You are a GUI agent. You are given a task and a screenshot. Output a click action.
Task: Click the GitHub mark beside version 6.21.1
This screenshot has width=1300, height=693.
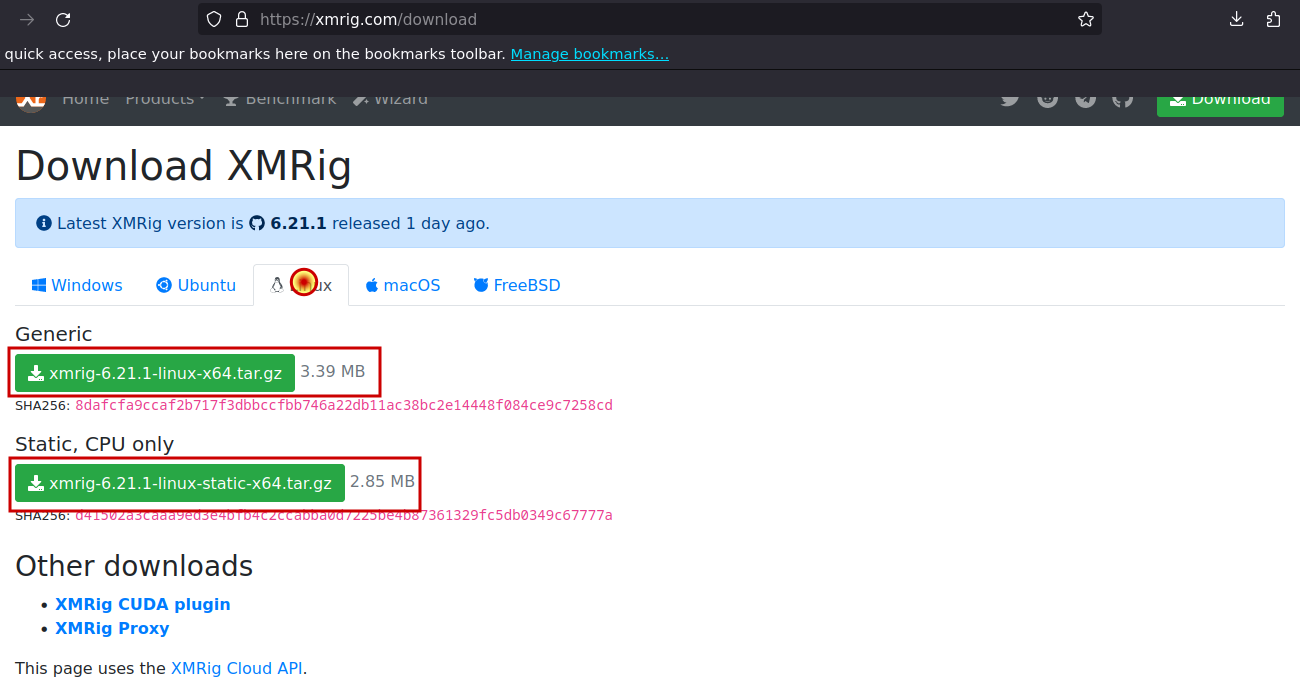point(257,223)
